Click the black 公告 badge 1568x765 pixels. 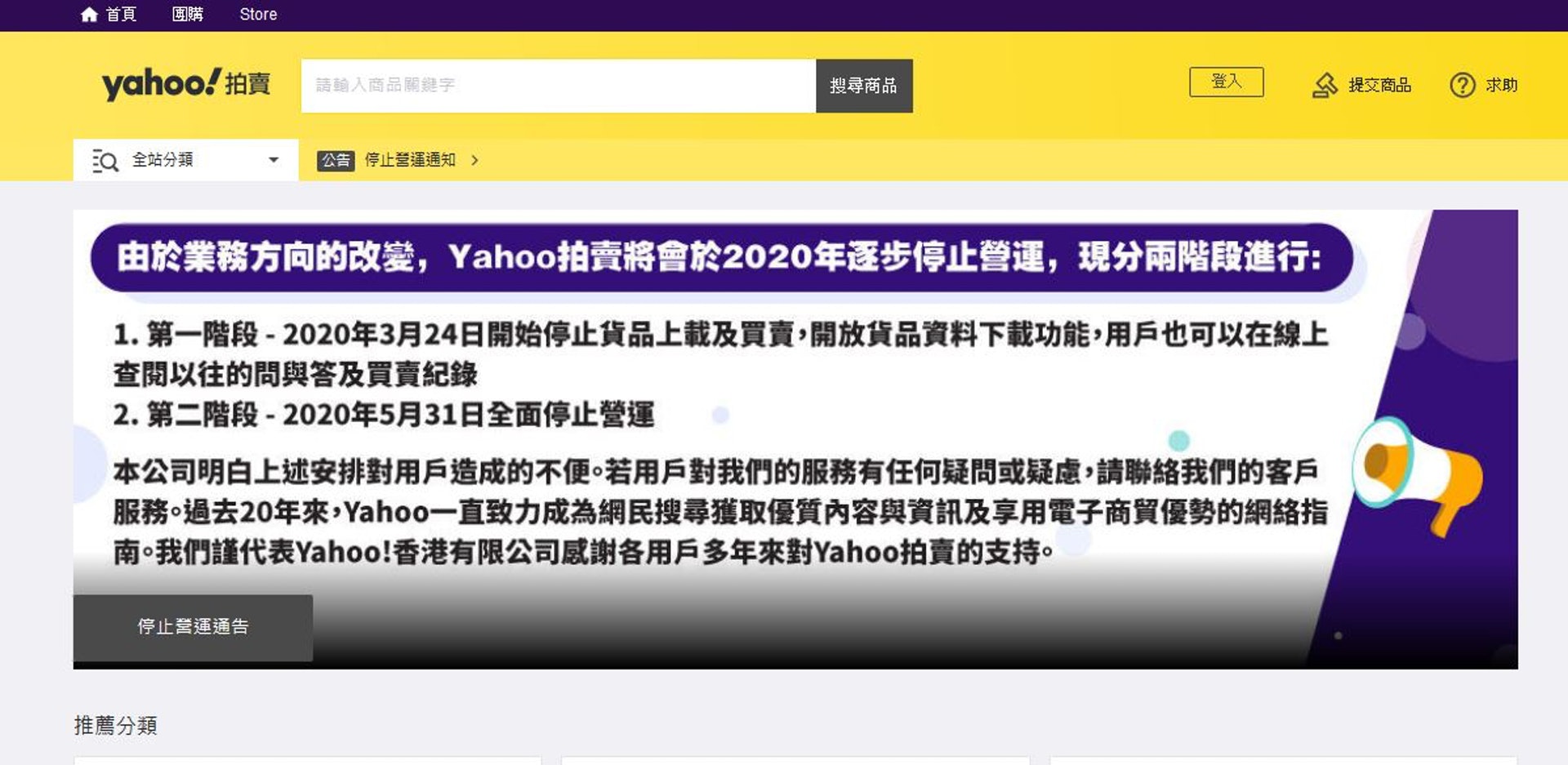point(335,160)
